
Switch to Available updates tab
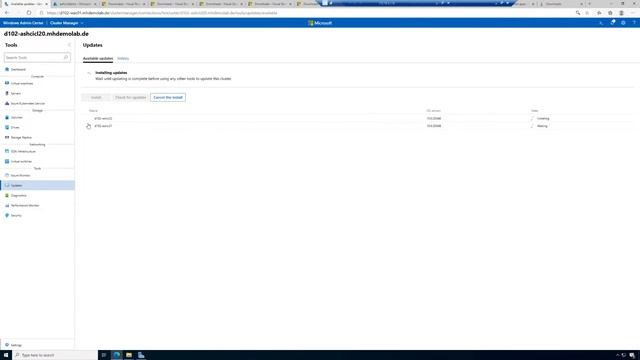coord(98,58)
